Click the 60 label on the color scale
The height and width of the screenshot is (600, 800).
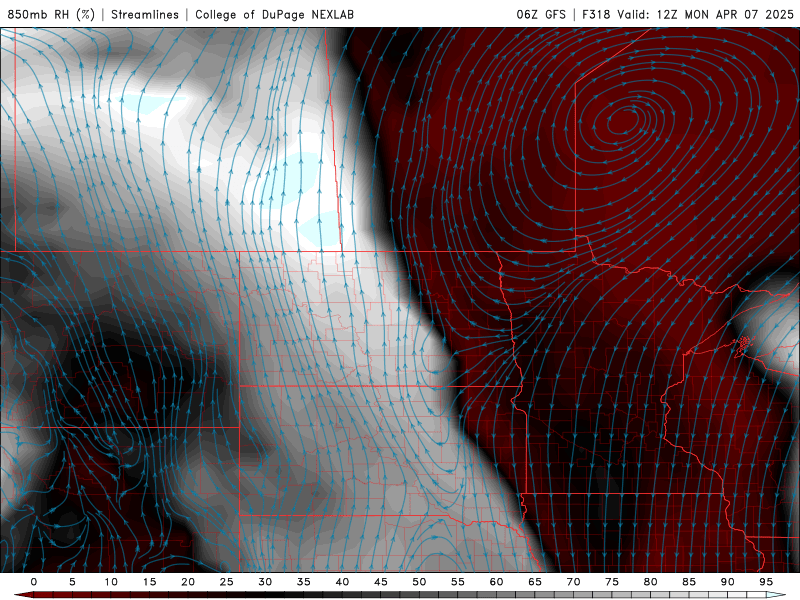(x=496, y=582)
